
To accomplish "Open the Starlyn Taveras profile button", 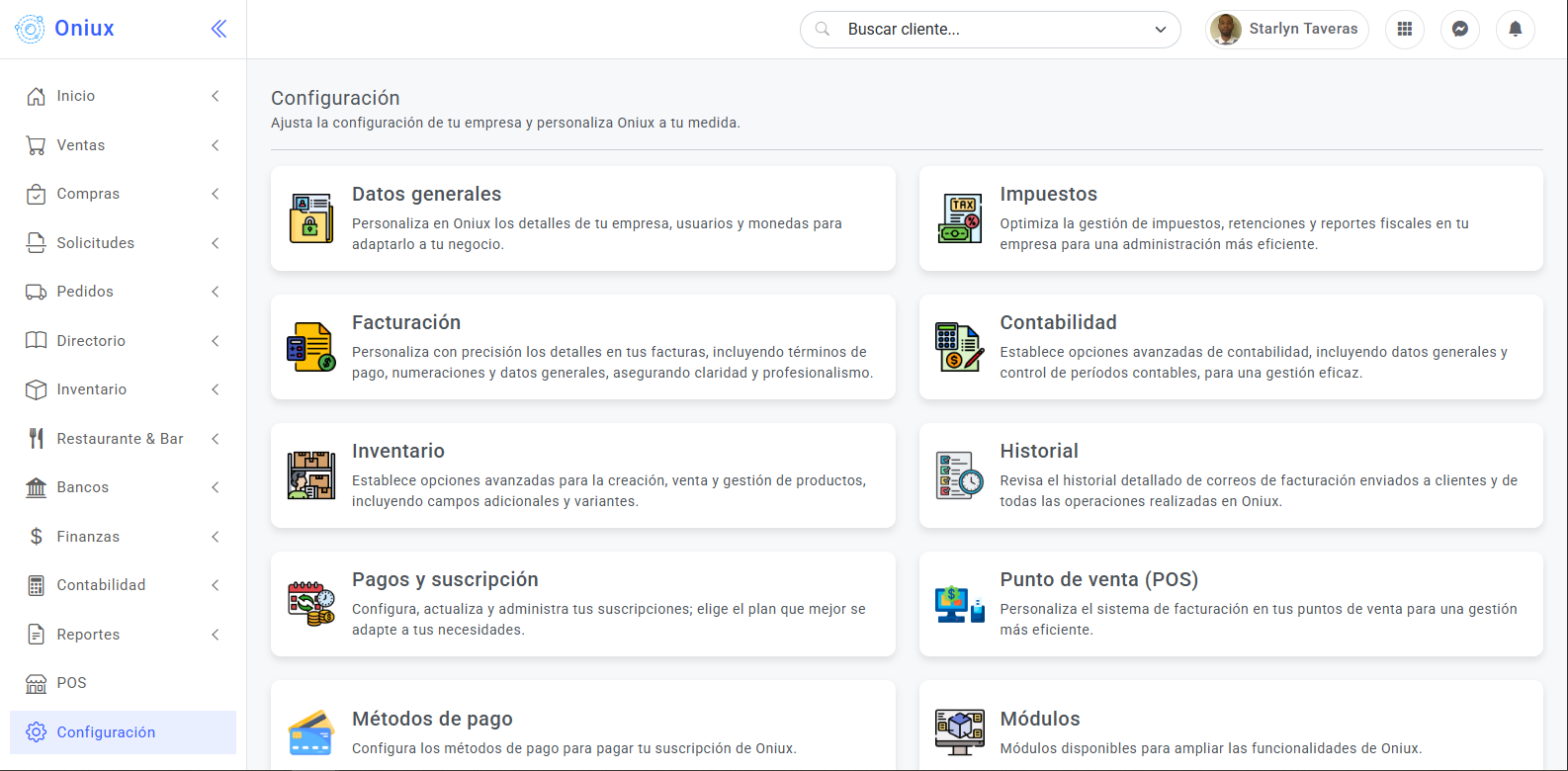I will pyautogui.click(x=1287, y=30).
